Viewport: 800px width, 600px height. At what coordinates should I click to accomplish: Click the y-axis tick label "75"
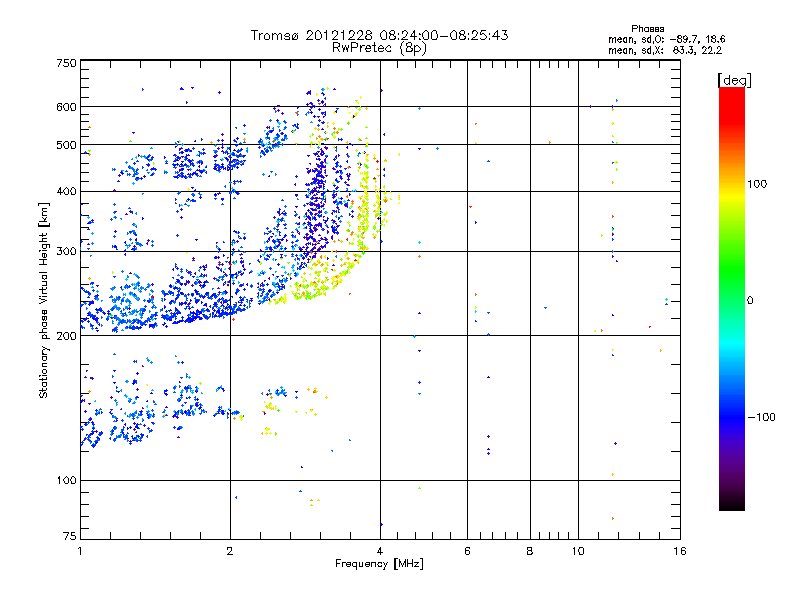pos(69,536)
